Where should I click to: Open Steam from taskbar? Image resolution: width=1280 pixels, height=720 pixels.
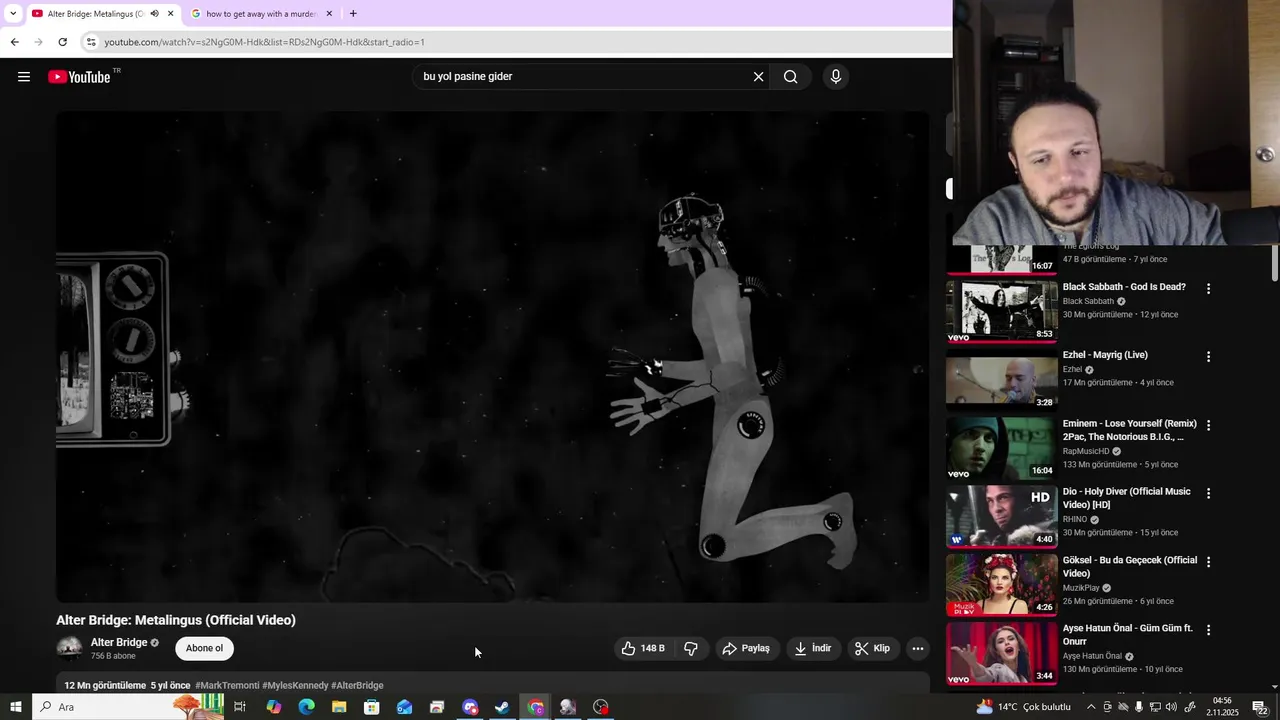(502, 707)
